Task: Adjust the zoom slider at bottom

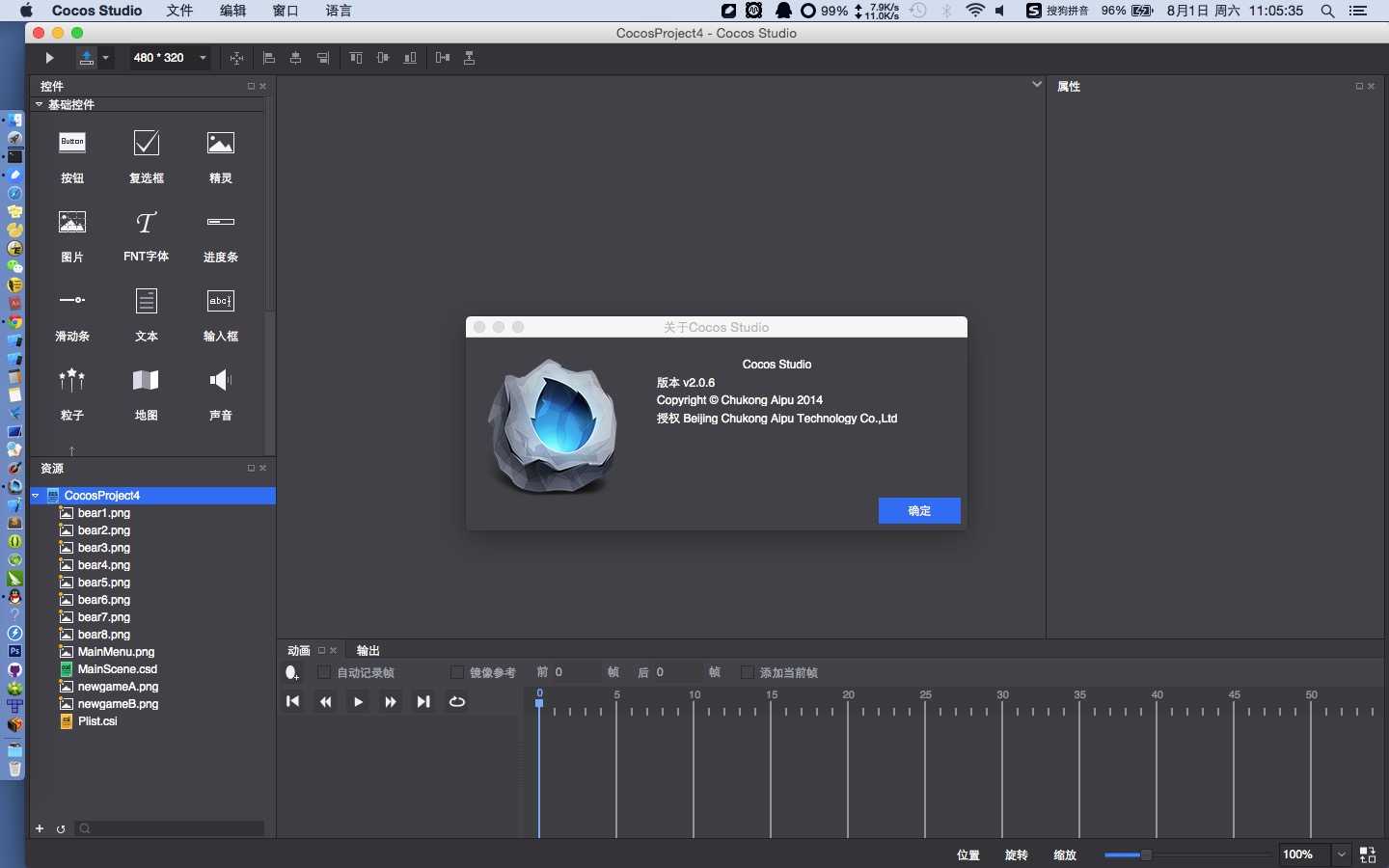Action: pos(1146,855)
